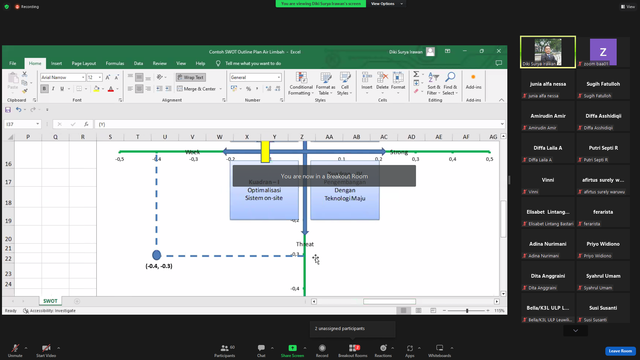The image size is (640, 360).
Task: Toggle Wrap Text in Alignment group
Action: click(191, 77)
